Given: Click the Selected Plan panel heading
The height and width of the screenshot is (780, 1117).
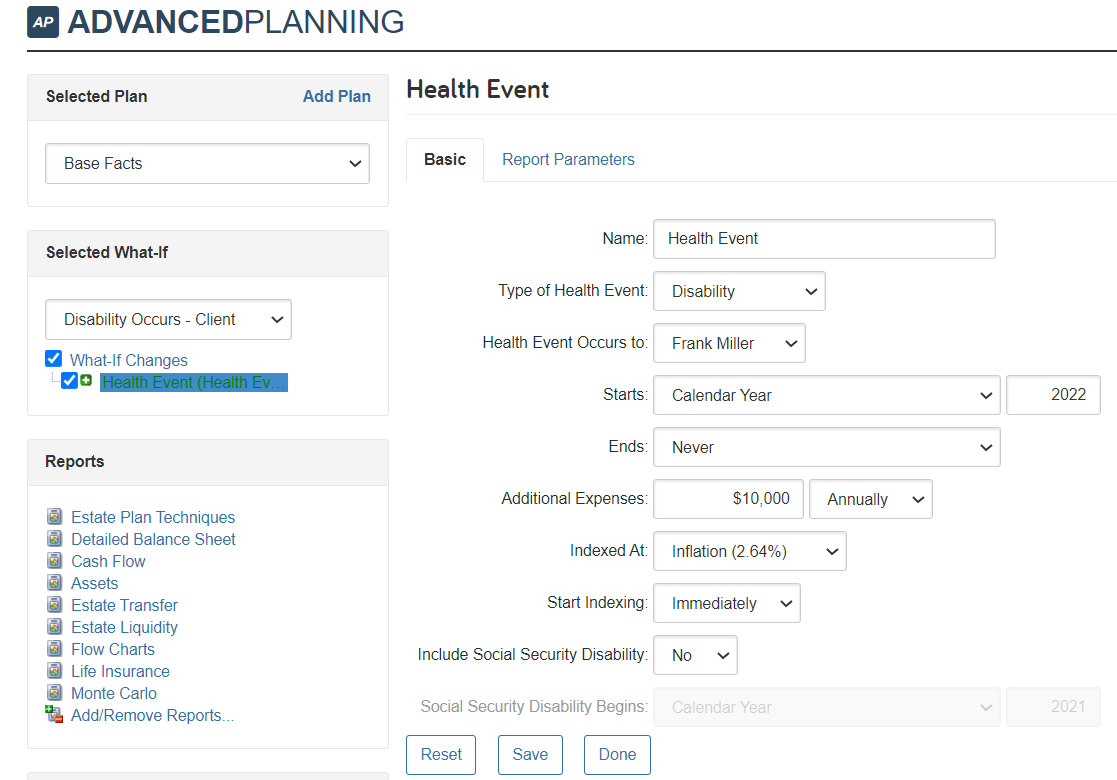Looking at the screenshot, I should pos(96,96).
